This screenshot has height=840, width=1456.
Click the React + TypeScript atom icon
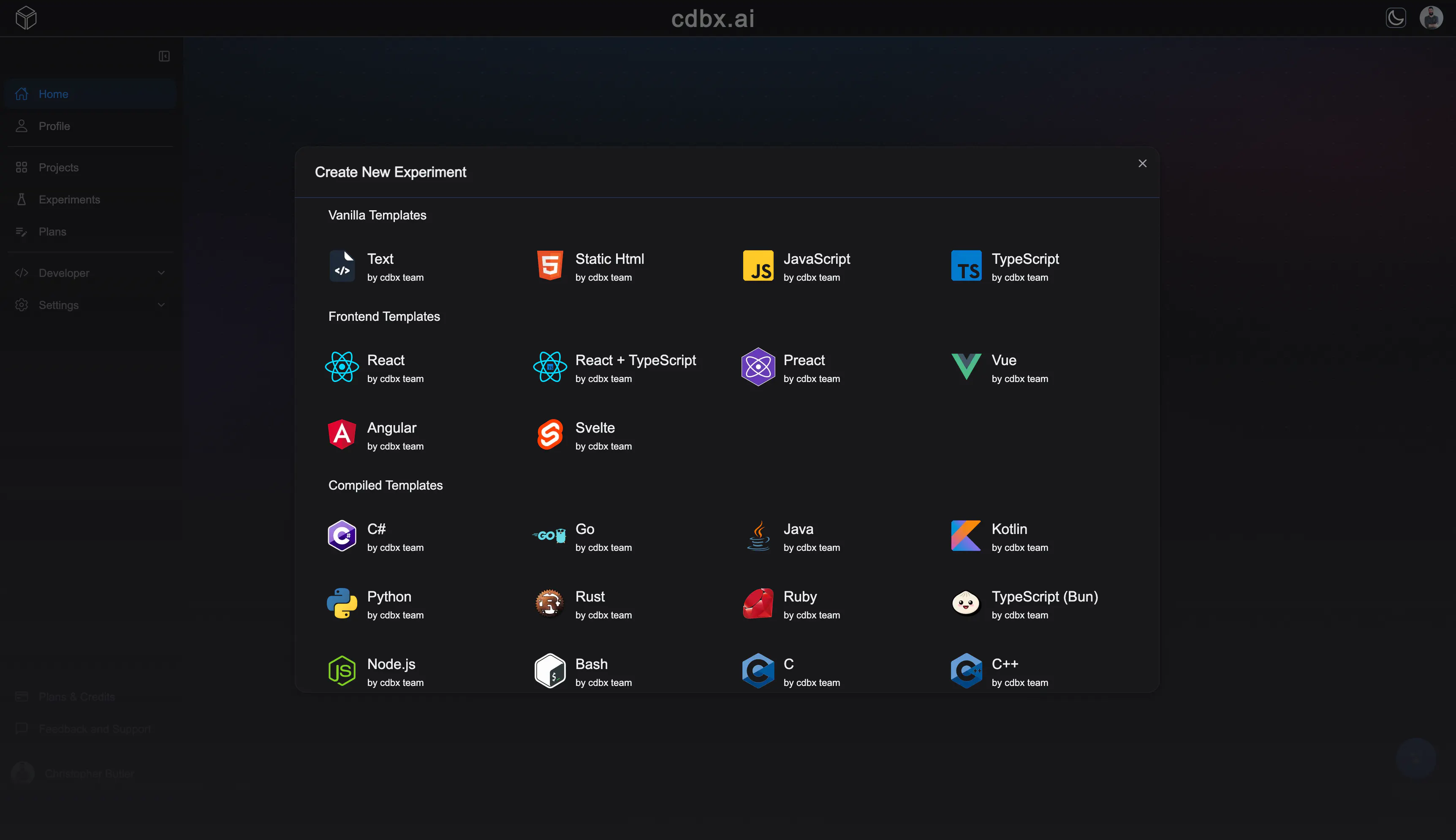550,367
